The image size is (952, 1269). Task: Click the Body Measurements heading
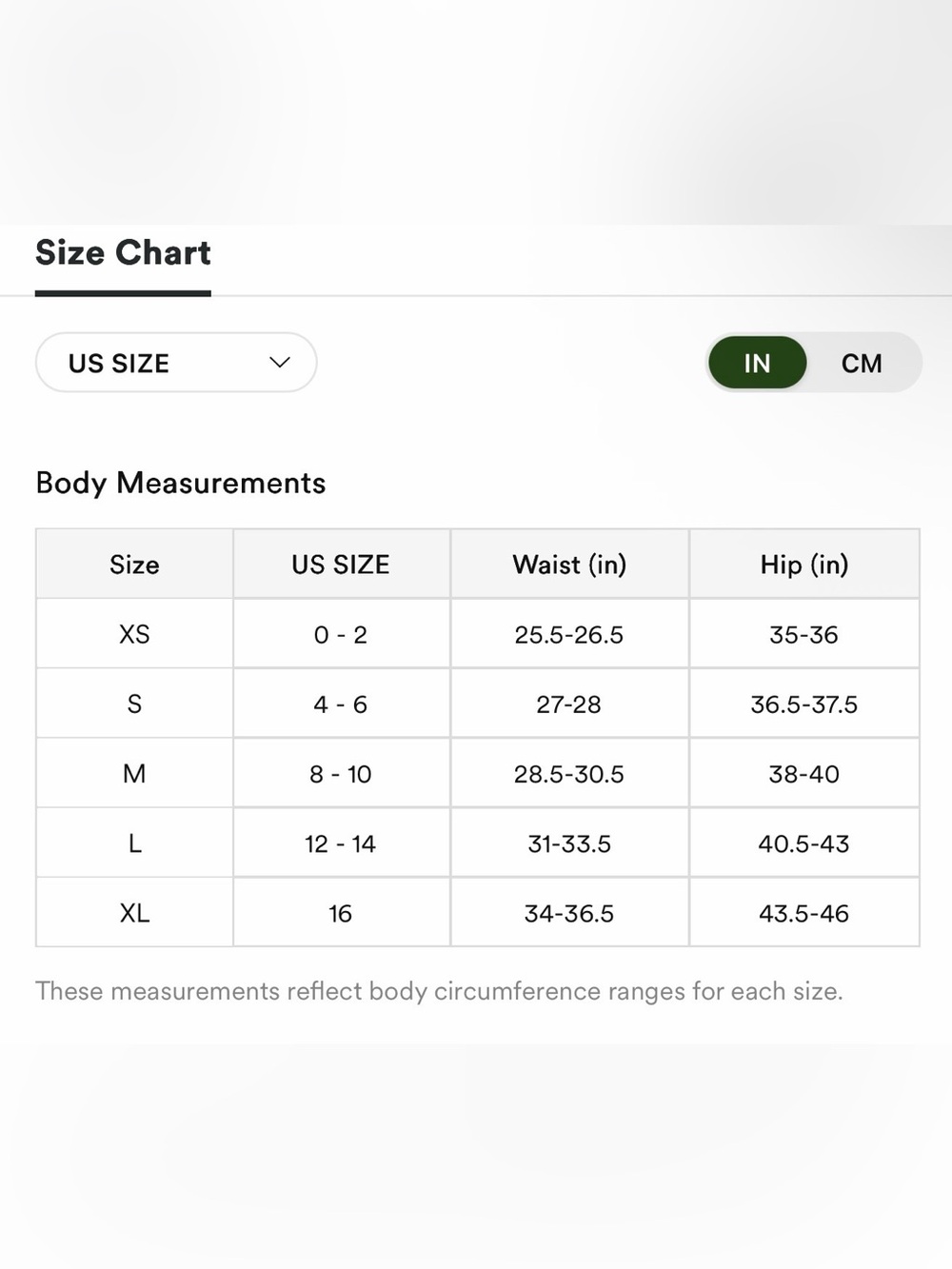181,484
